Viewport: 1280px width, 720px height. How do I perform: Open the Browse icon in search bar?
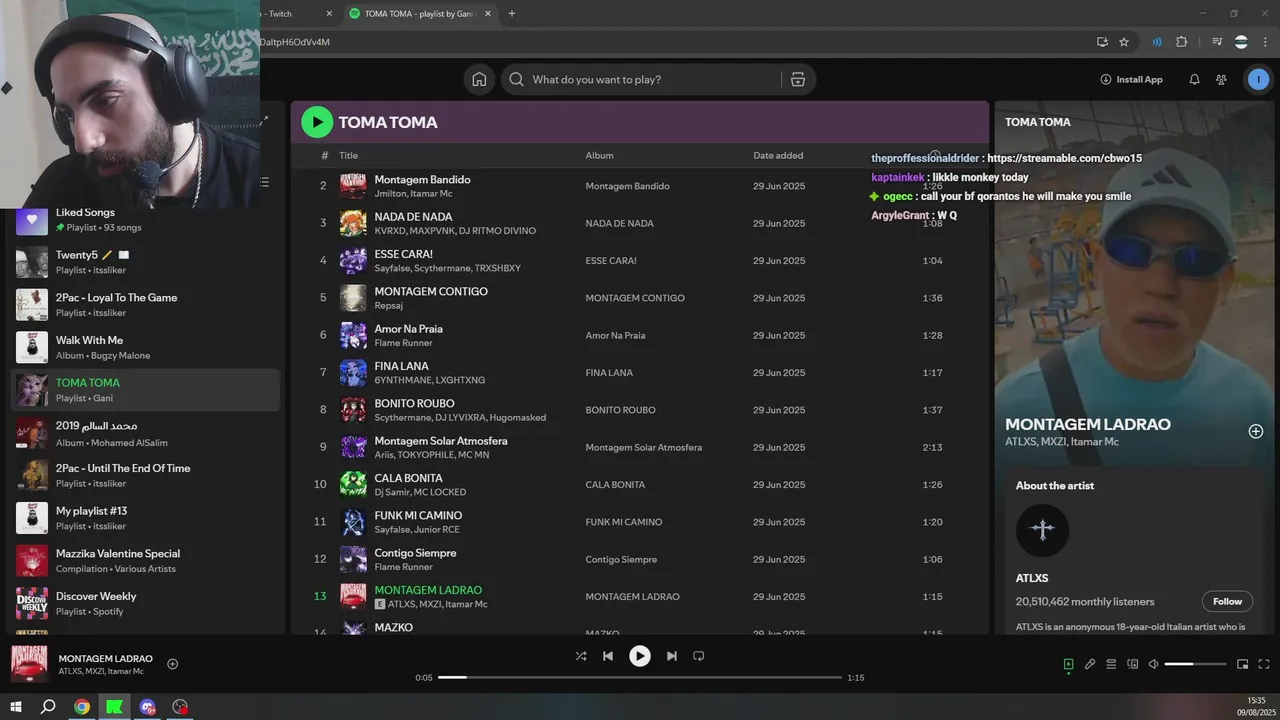pyautogui.click(x=798, y=80)
